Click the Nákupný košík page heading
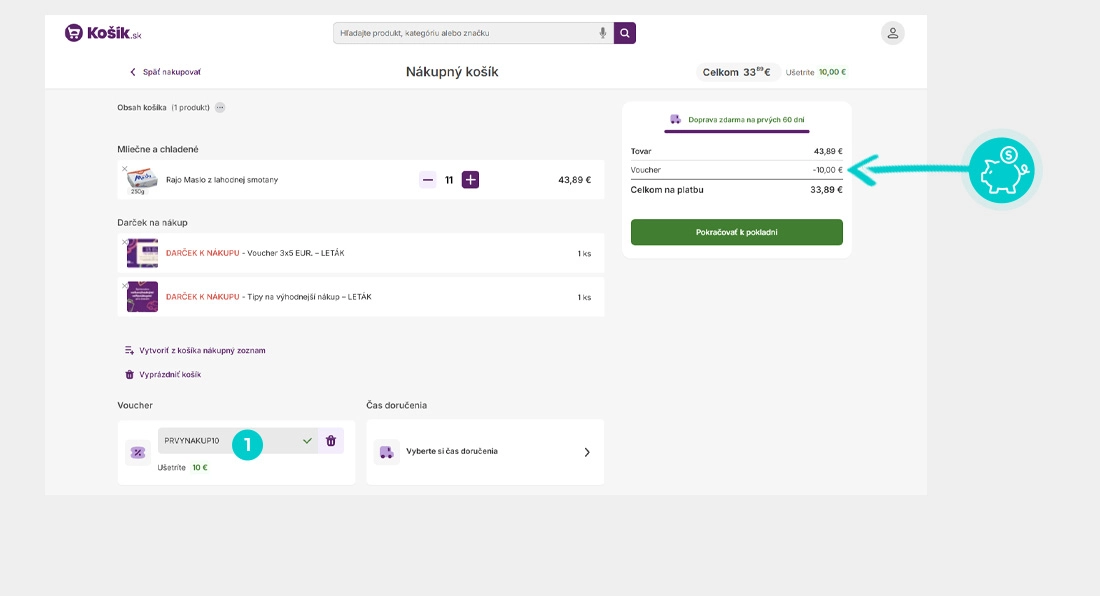The image size is (1100, 596). coord(452,72)
